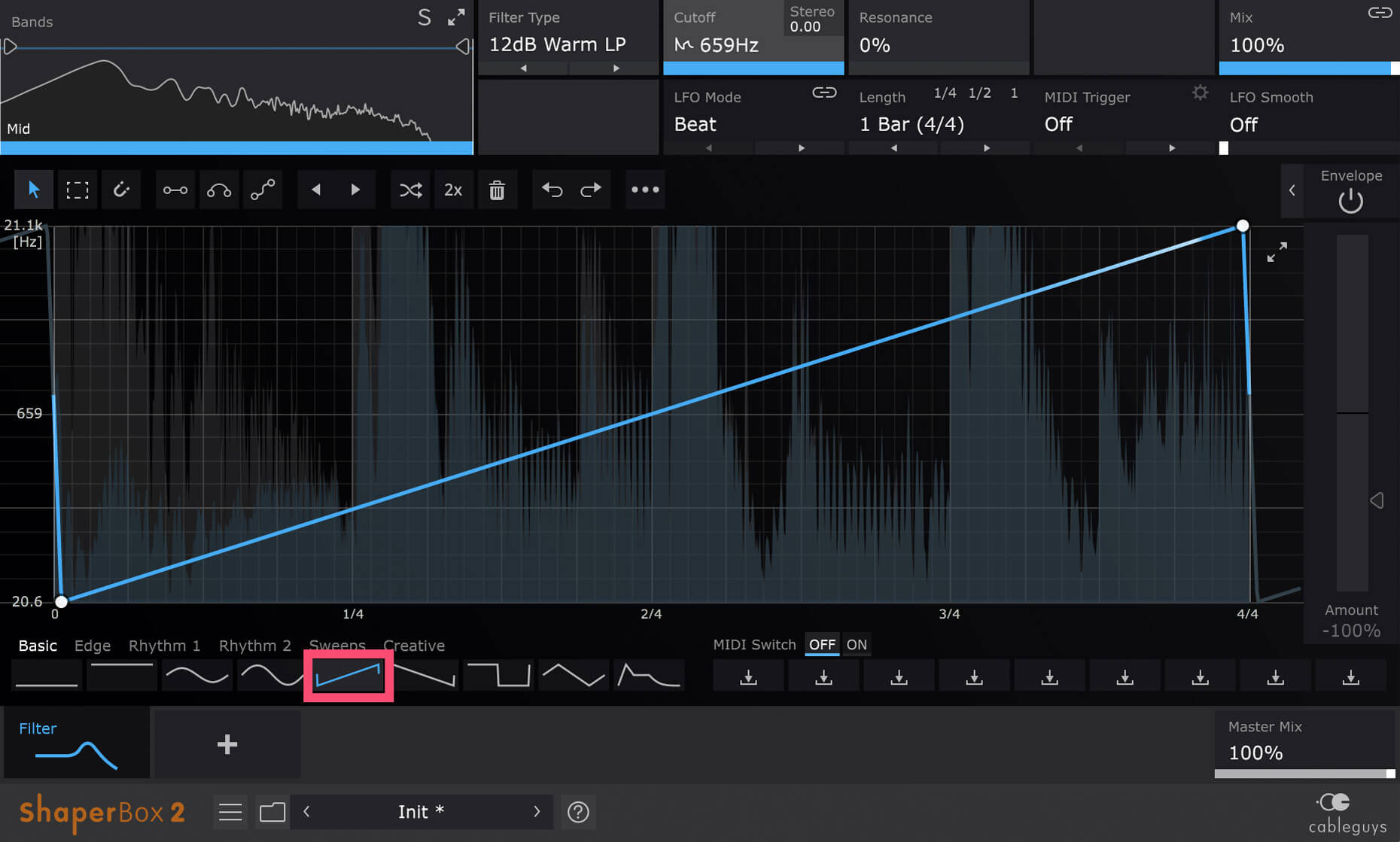Toggle the Mix link icon

pos(1380,13)
